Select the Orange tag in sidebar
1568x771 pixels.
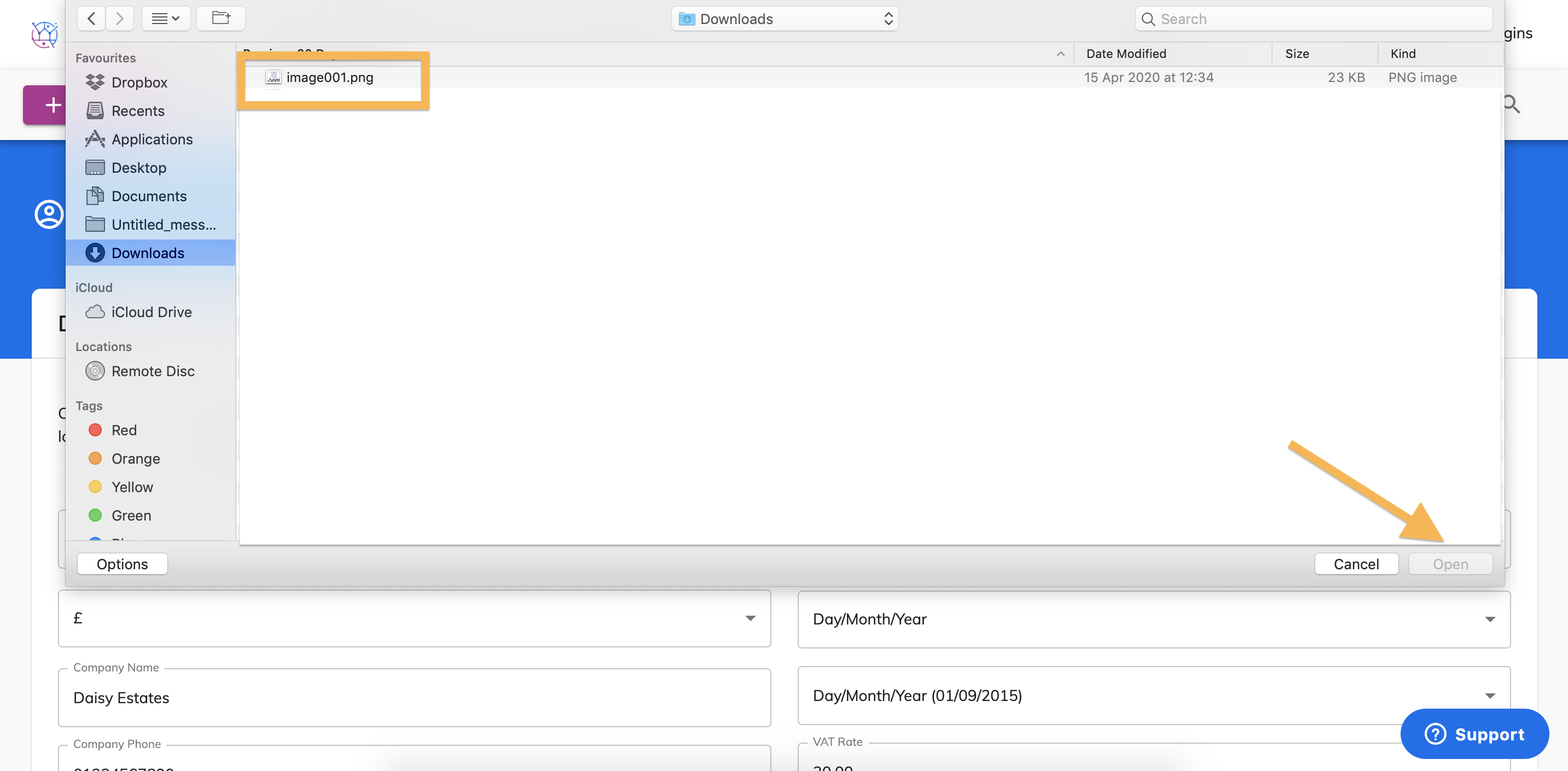pos(135,458)
